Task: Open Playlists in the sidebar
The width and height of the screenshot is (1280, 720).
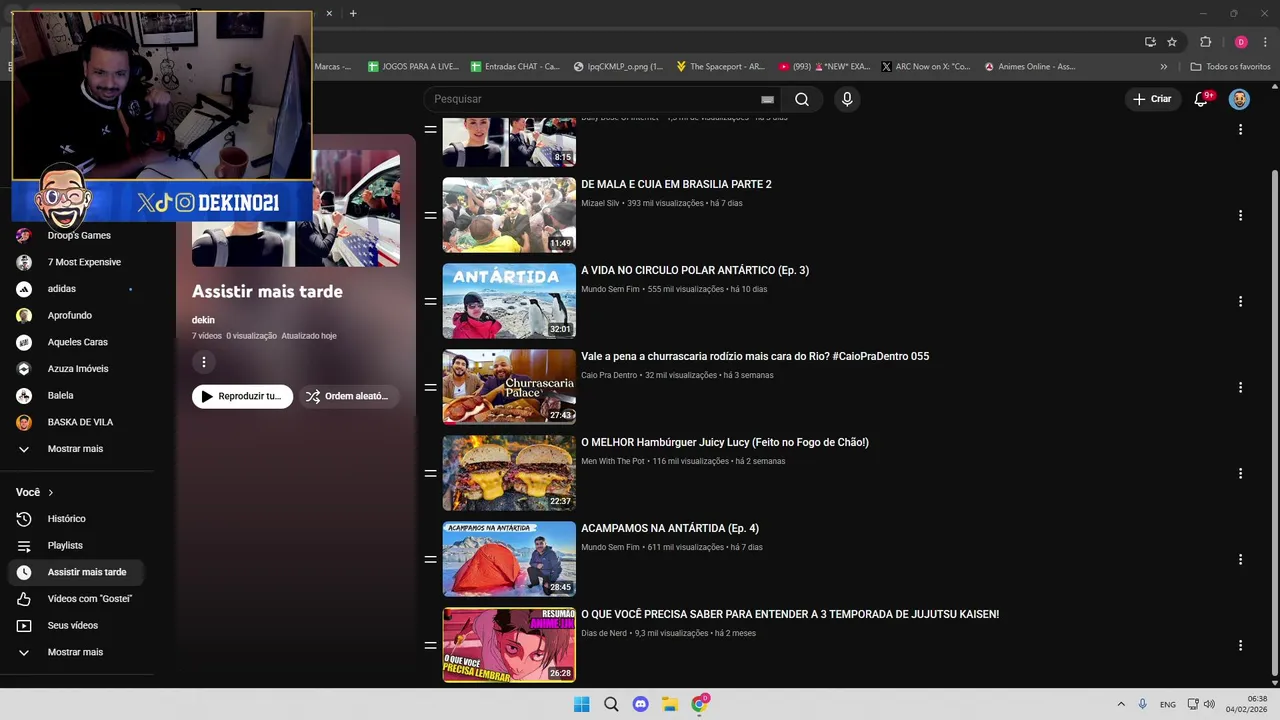Action: 77,545
